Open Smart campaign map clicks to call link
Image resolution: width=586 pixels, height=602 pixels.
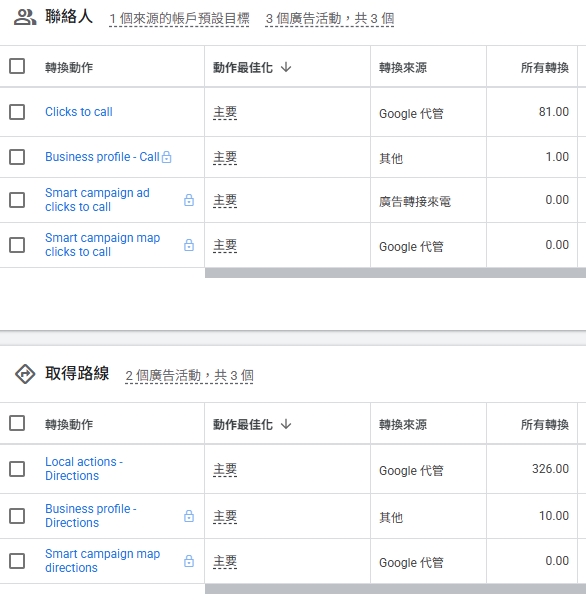(x=103, y=245)
